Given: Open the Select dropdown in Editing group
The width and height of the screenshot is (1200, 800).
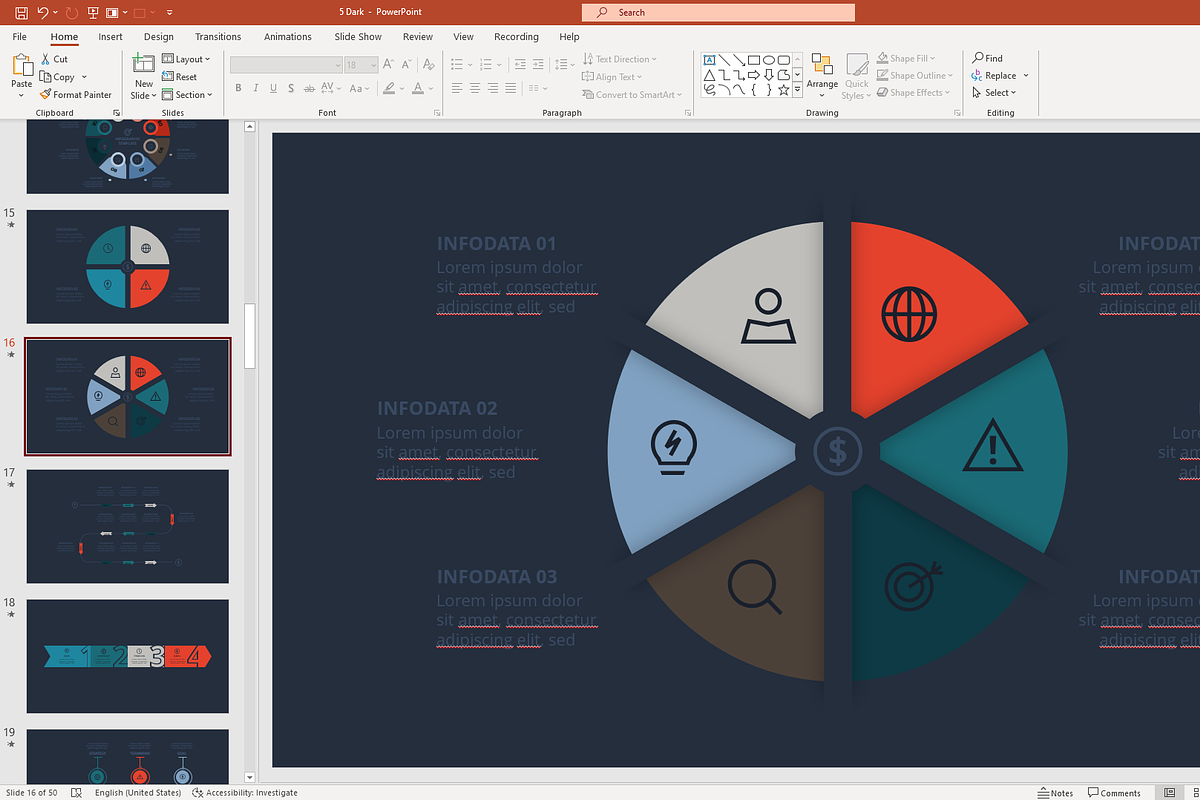Looking at the screenshot, I should click(994, 93).
